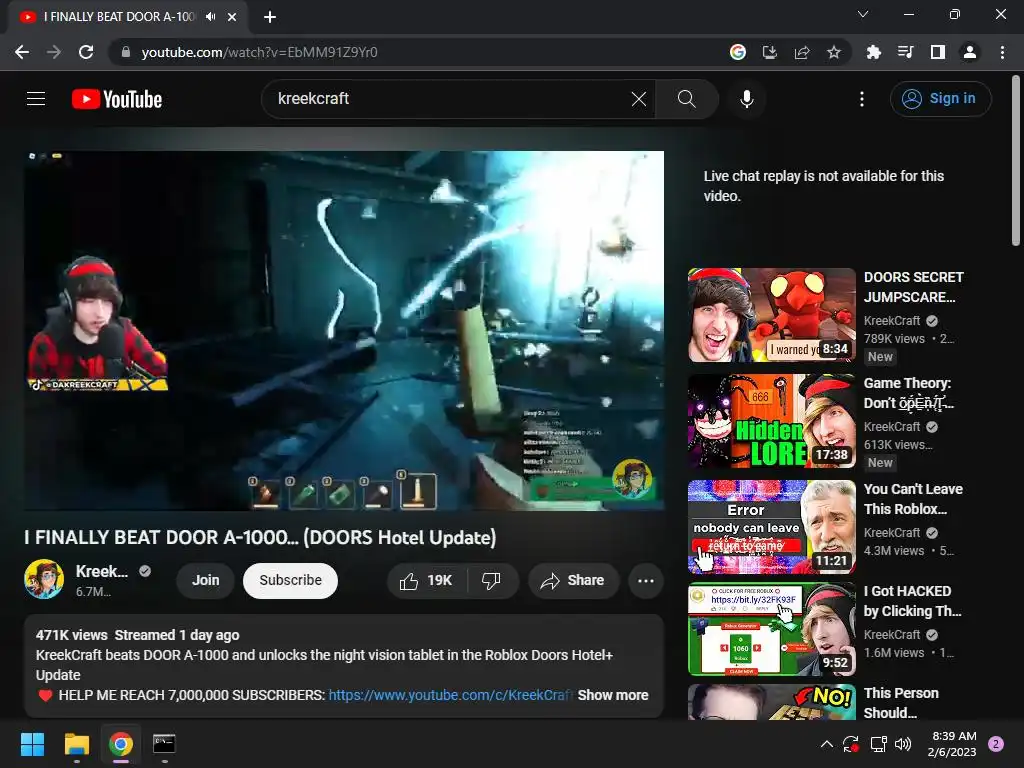
Task: Share this video
Action: (x=573, y=581)
